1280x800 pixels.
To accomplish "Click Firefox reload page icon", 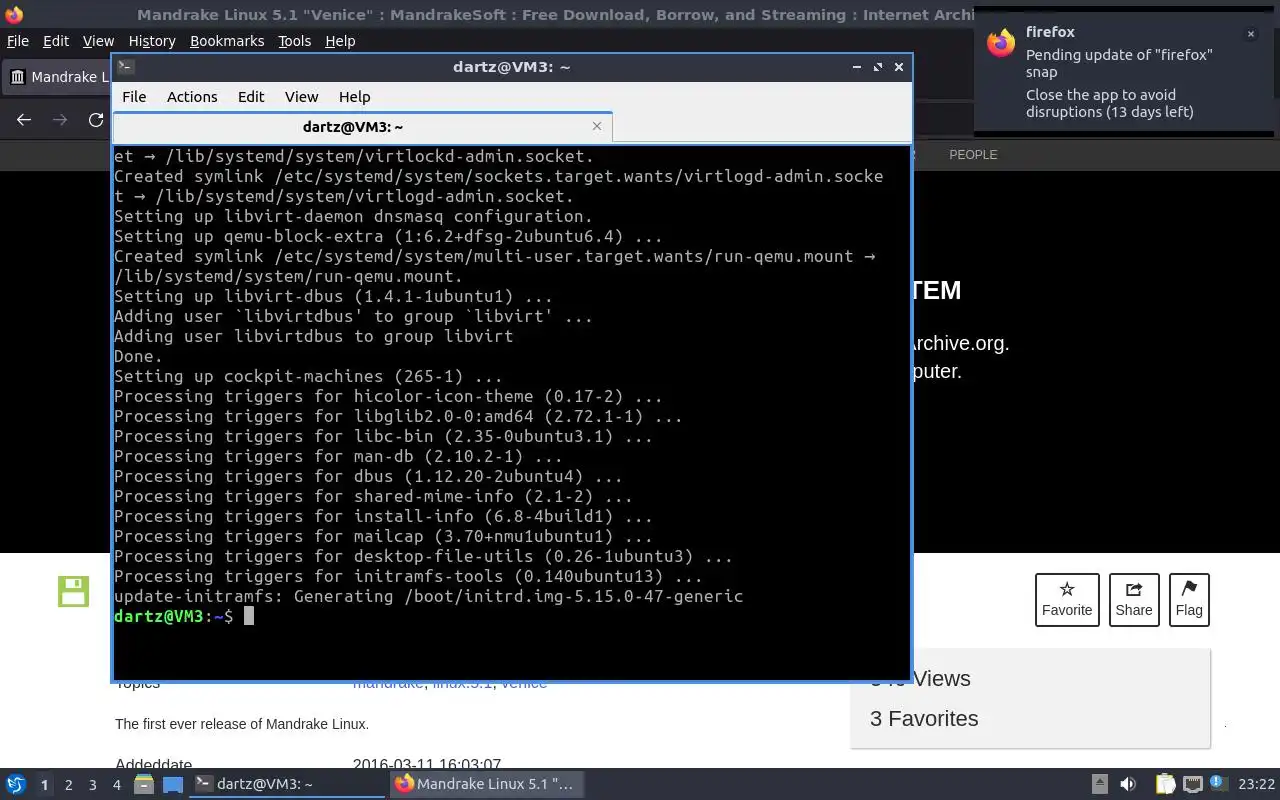I will point(96,120).
